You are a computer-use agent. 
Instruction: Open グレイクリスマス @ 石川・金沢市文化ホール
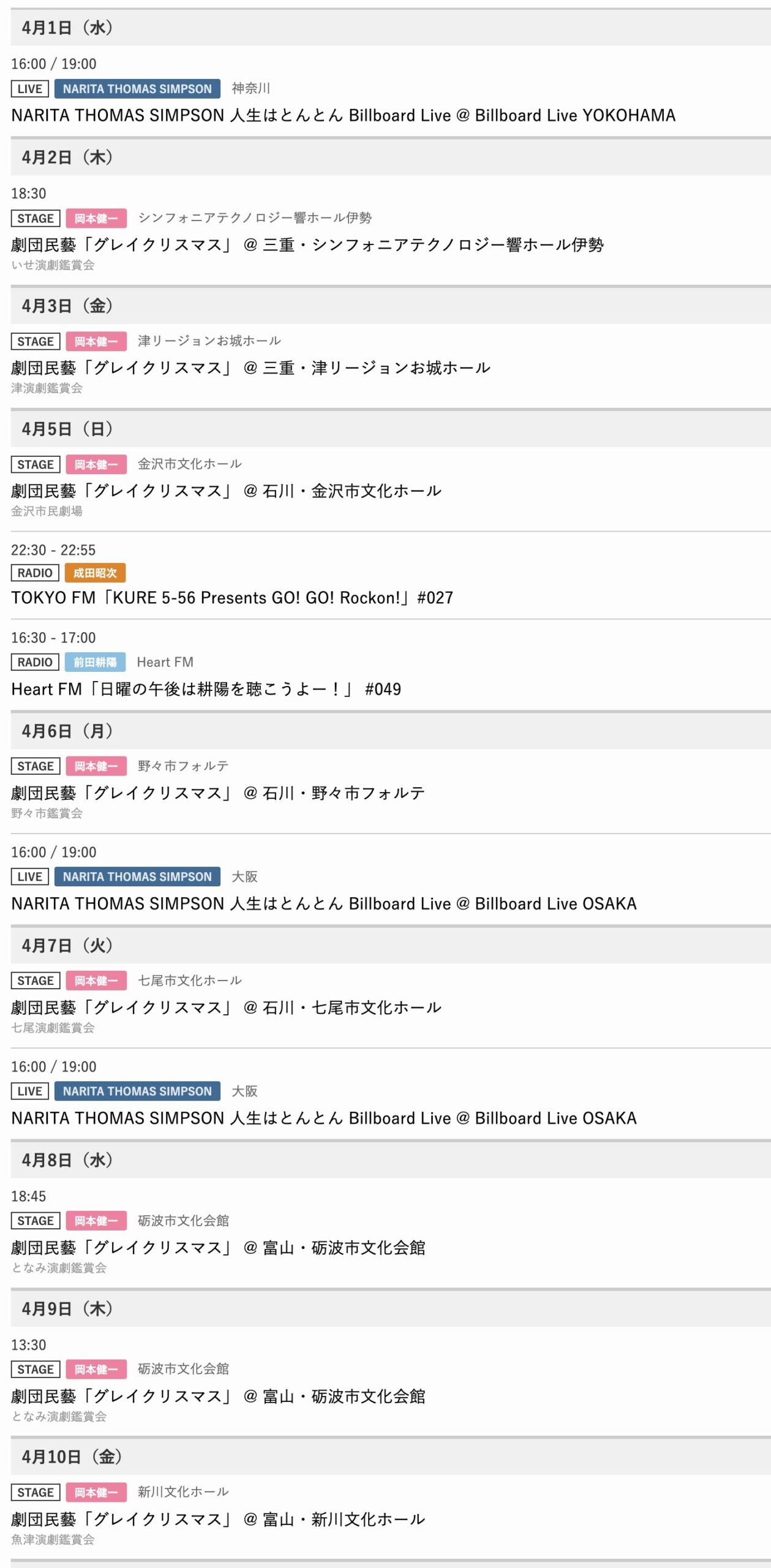[226, 491]
